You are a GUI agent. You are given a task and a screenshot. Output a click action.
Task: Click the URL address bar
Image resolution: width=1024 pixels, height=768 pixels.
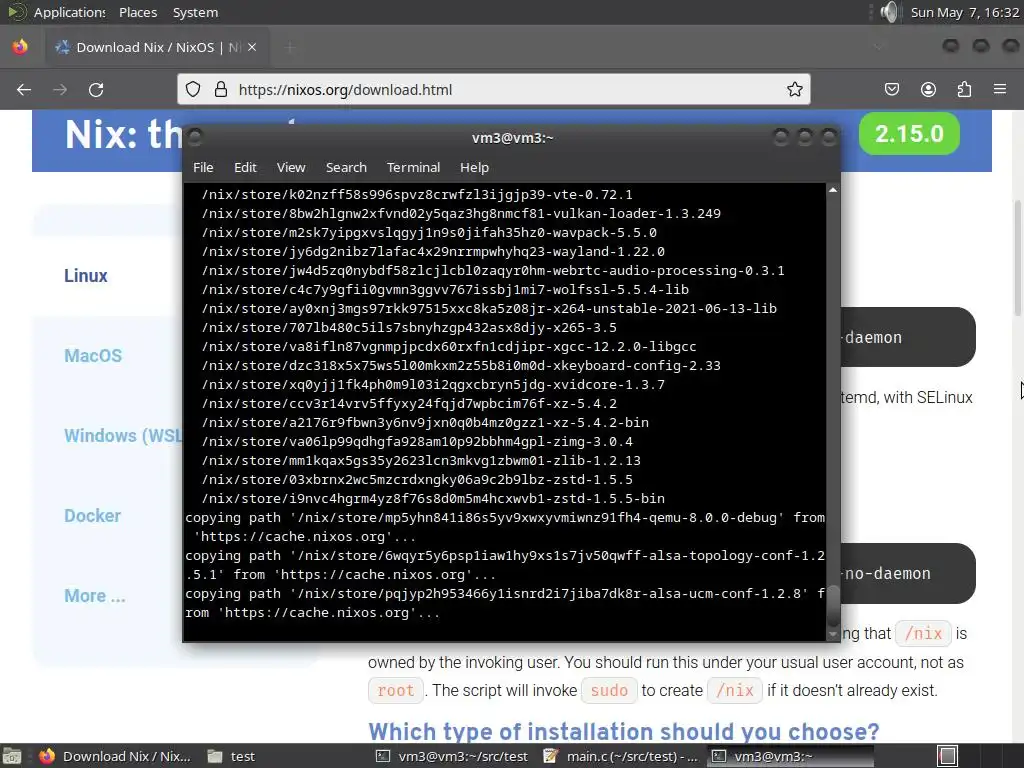pyautogui.click(x=494, y=89)
